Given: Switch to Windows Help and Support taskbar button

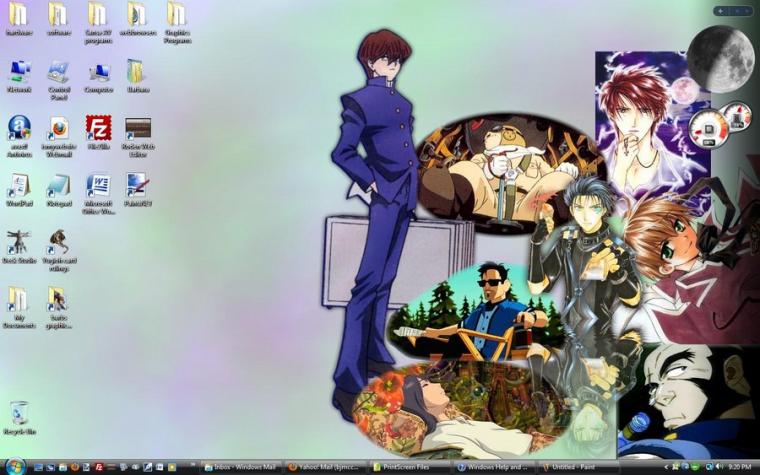Looking at the screenshot, I should coord(495,467).
